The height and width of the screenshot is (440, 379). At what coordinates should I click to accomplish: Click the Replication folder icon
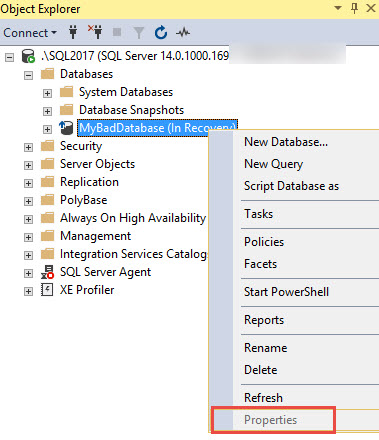click(x=47, y=182)
